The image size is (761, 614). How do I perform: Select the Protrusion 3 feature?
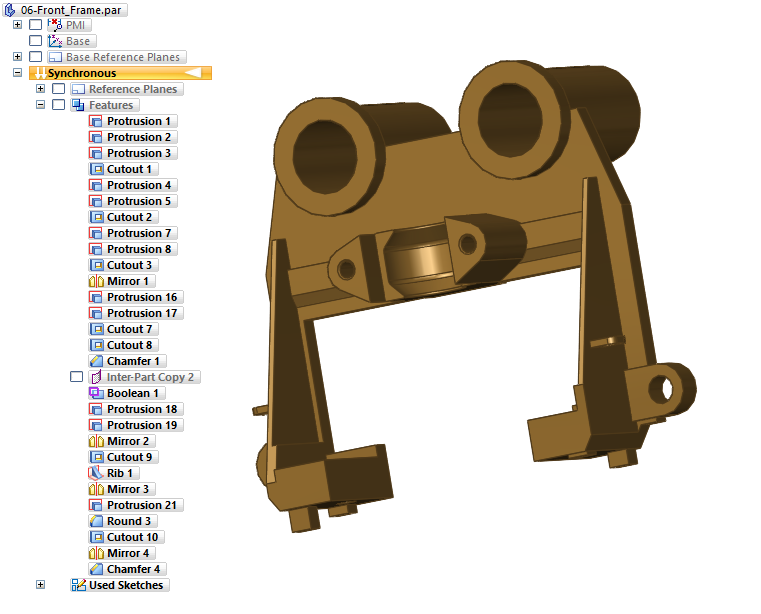[x=132, y=153]
